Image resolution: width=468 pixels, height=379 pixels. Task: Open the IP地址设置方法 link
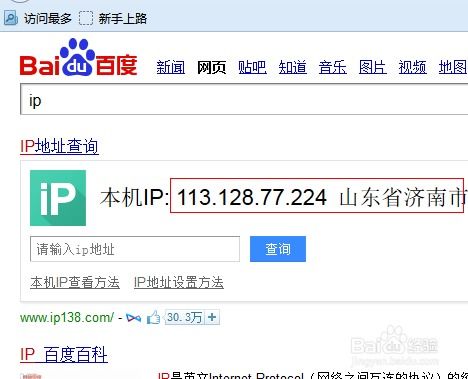tap(179, 282)
